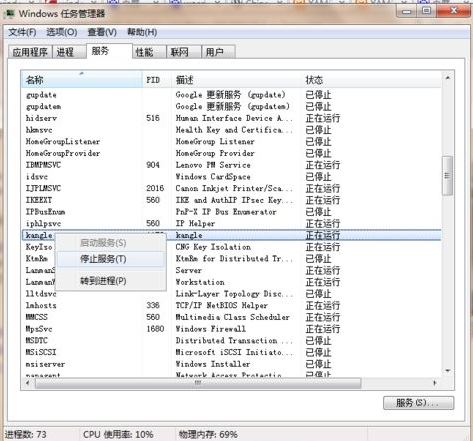This screenshot has width=473, height=441.
Task: Sort by the PID column header
Action: (x=157, y=80)
